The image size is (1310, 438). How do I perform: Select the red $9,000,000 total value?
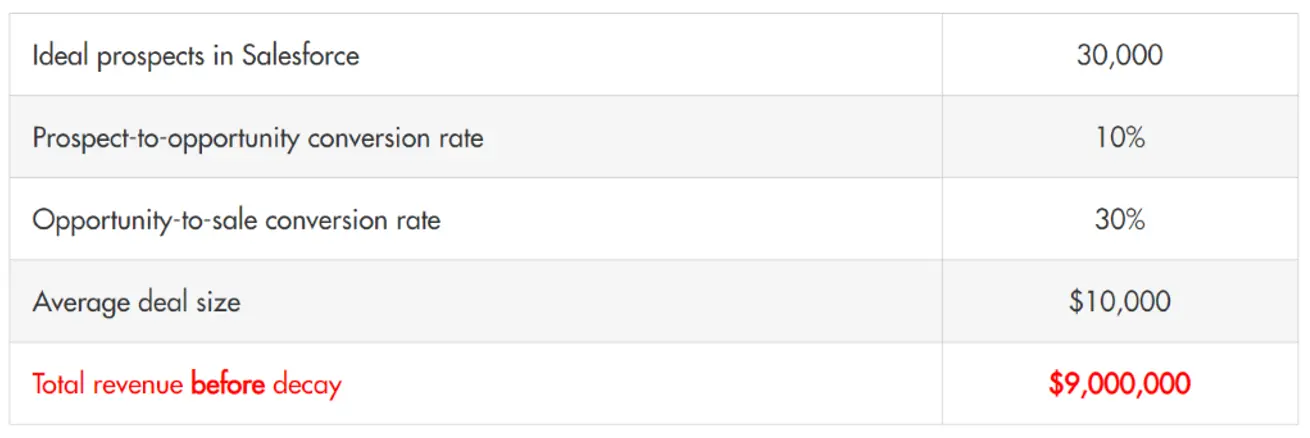coord(1120,383)
